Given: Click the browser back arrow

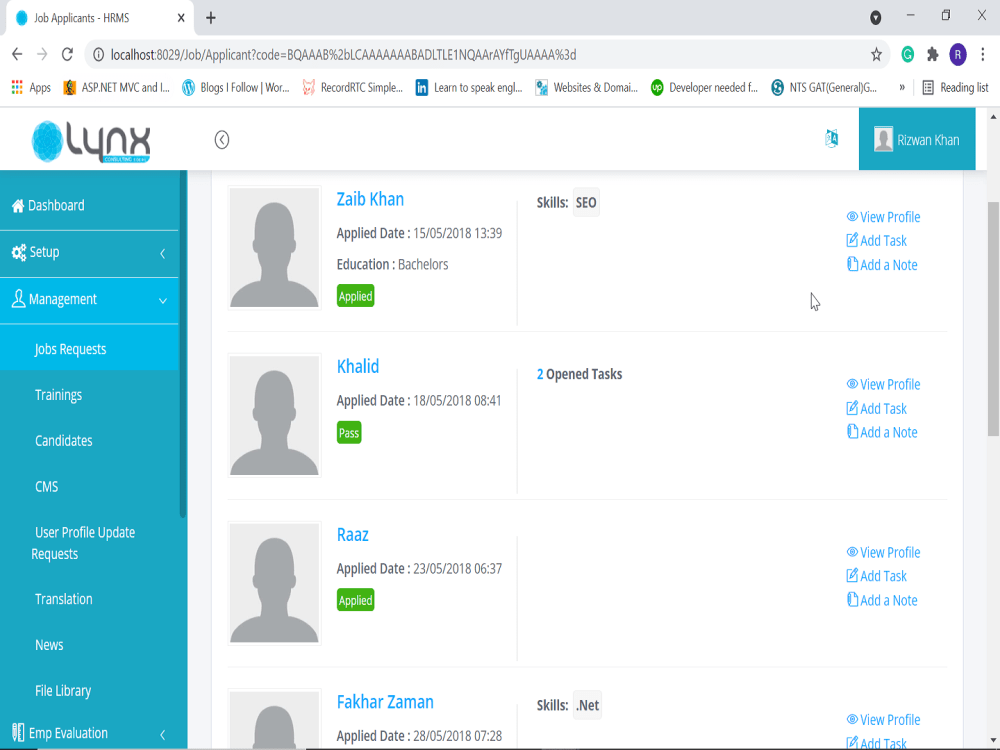Looking at the screenshot, I should tap(17, 54).
